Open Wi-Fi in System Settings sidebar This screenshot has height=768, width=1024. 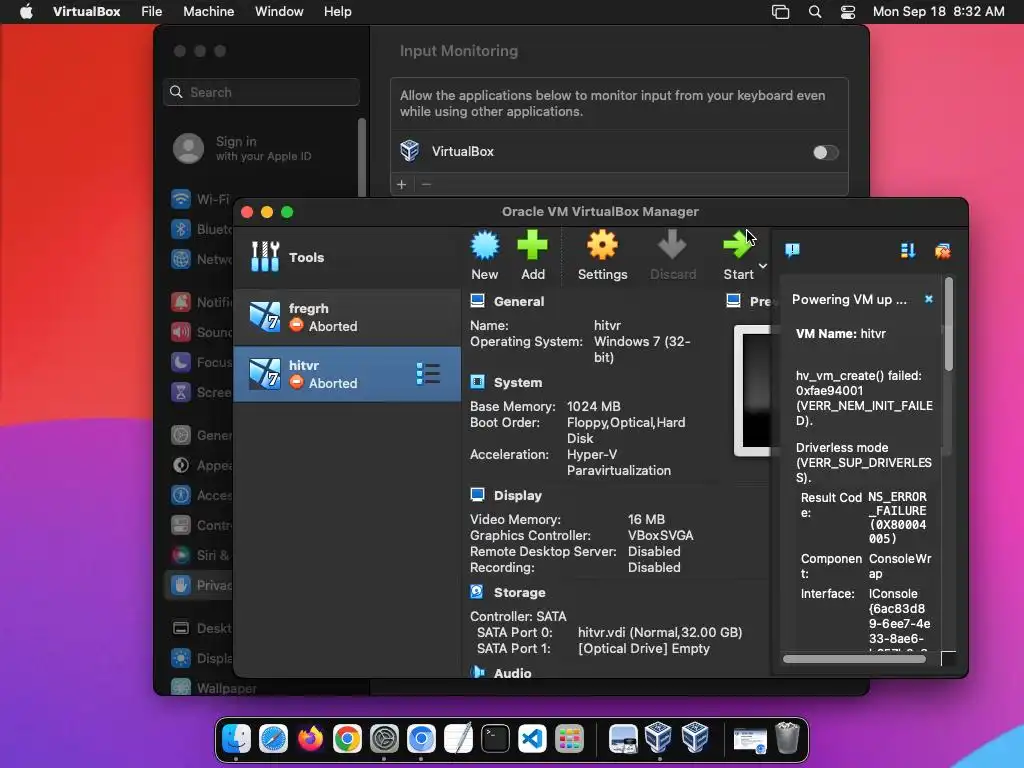pos(201,199)
